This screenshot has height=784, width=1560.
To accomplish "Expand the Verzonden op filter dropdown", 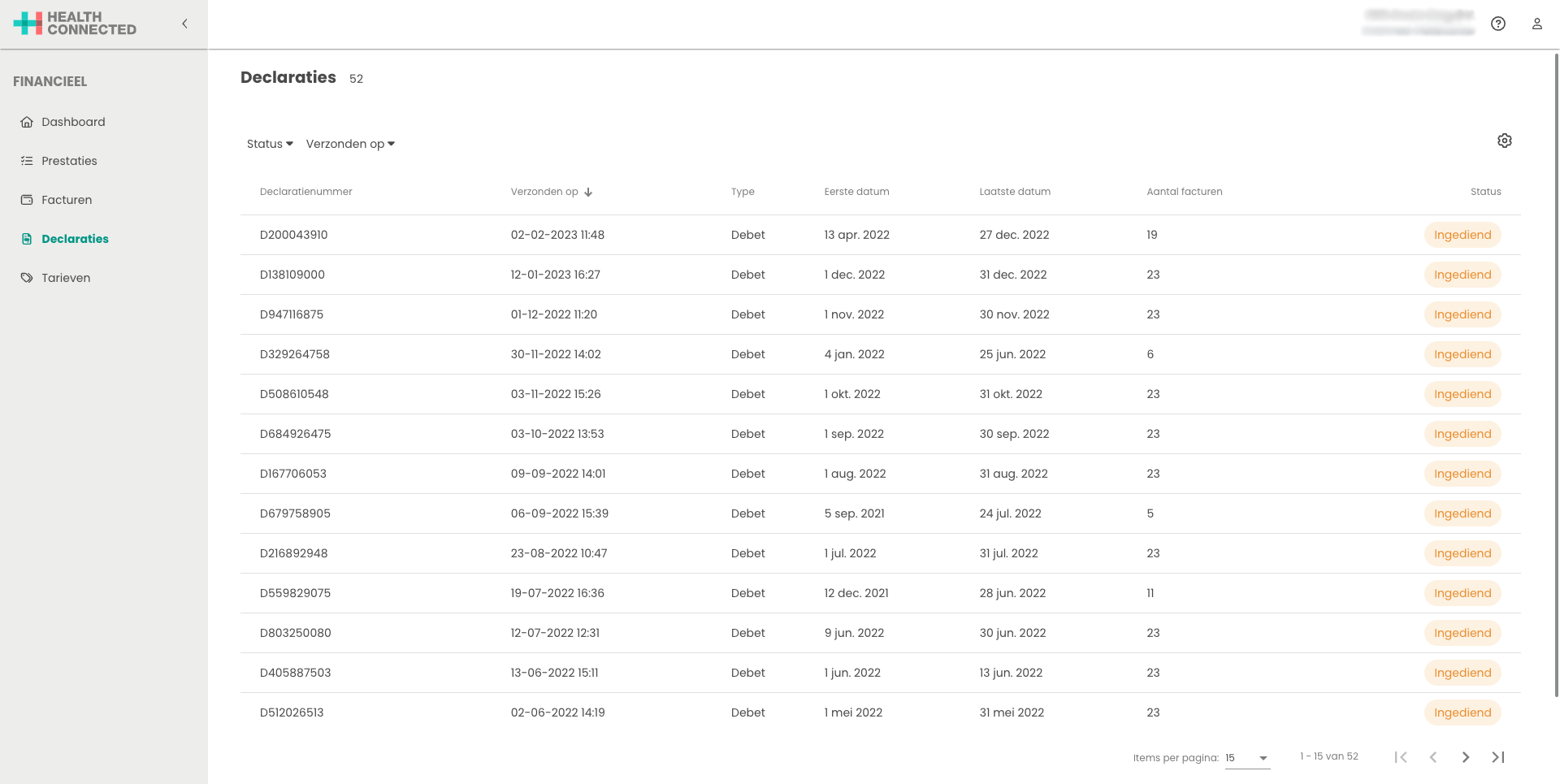I will tap(350, 144).
